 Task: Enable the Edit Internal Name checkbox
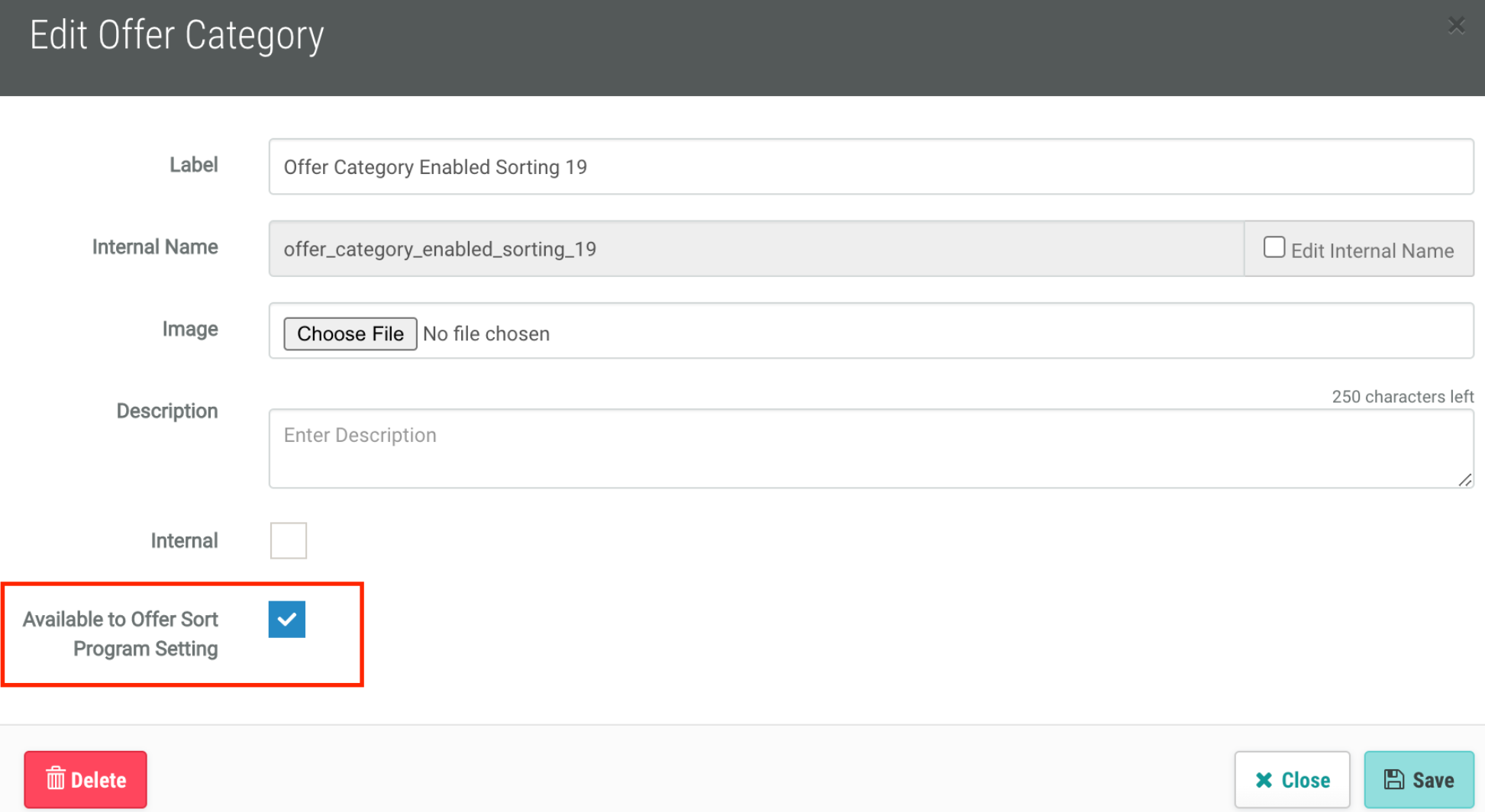tap(1274, 248)
